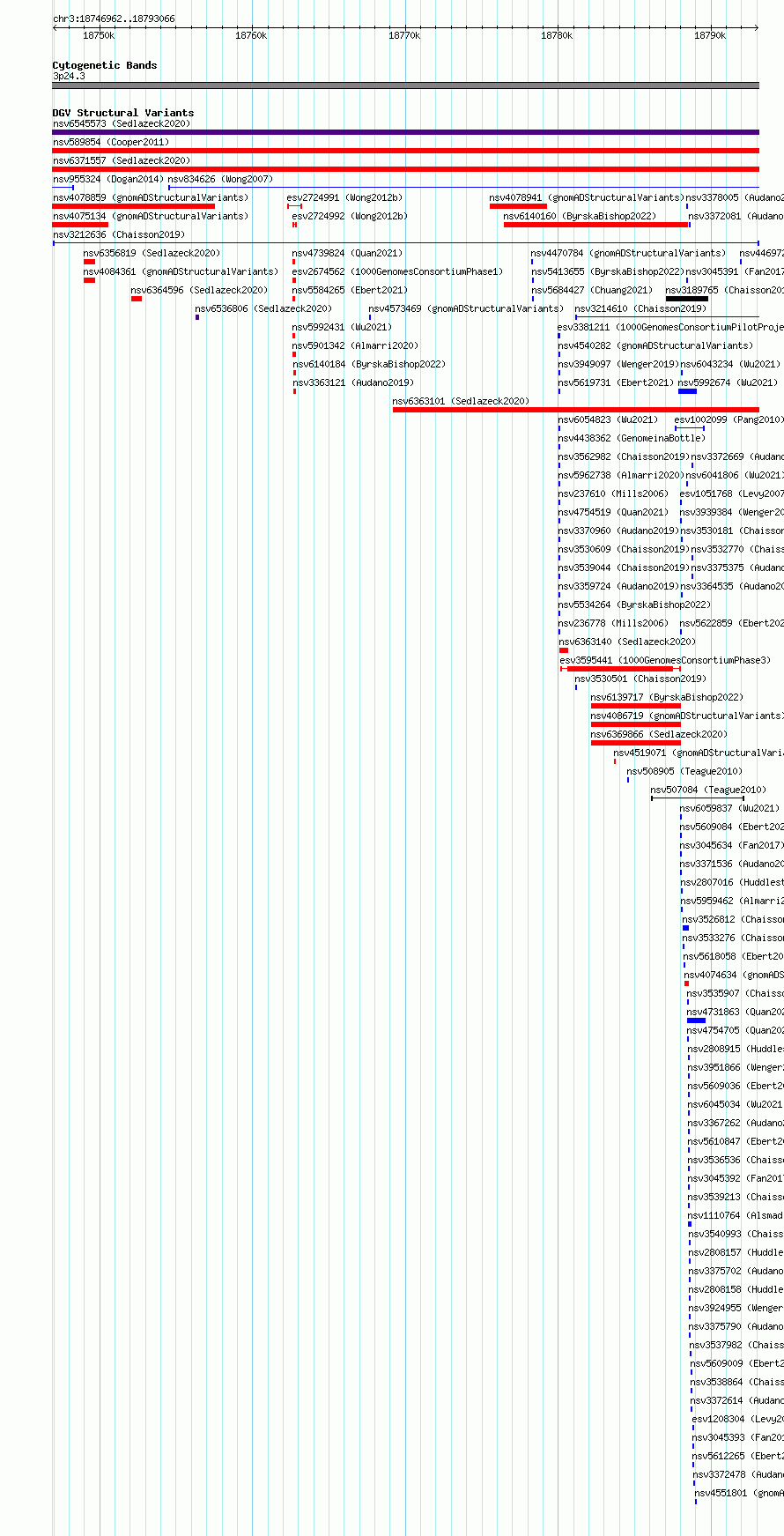Click esv3595441 1000GenomesConsortiumPhase3 label
The image size is (784, 1536).
(x=665, y=660)
